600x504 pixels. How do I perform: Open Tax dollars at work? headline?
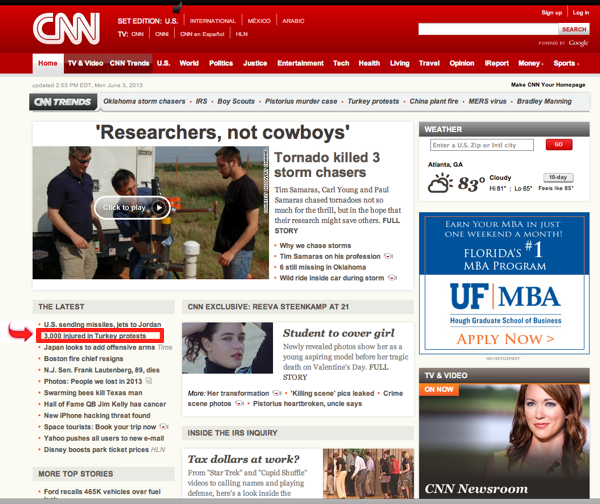[243, 459]
